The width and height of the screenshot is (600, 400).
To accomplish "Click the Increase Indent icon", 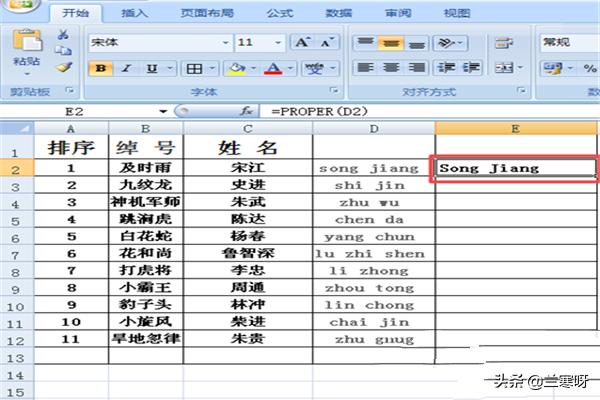I will pos(471,68).
